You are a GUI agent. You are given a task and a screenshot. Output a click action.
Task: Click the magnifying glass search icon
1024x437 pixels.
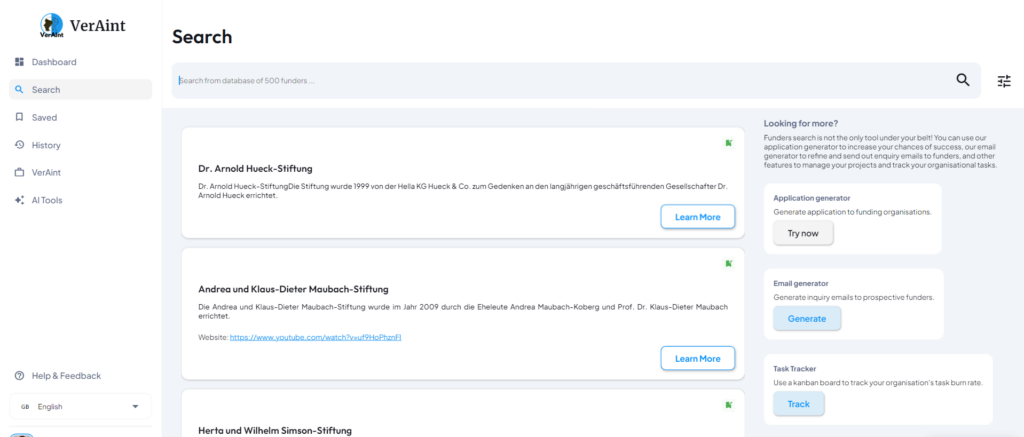[x=963, y=81]
